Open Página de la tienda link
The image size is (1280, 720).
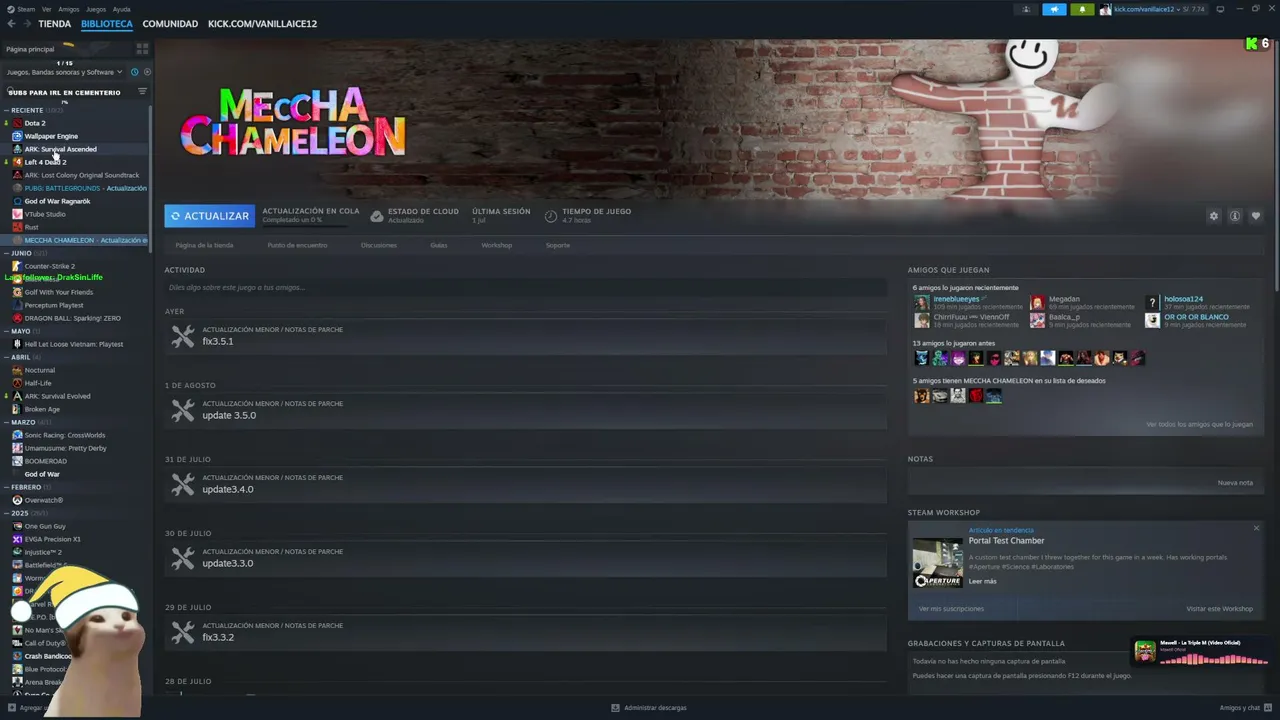[204, 245]
